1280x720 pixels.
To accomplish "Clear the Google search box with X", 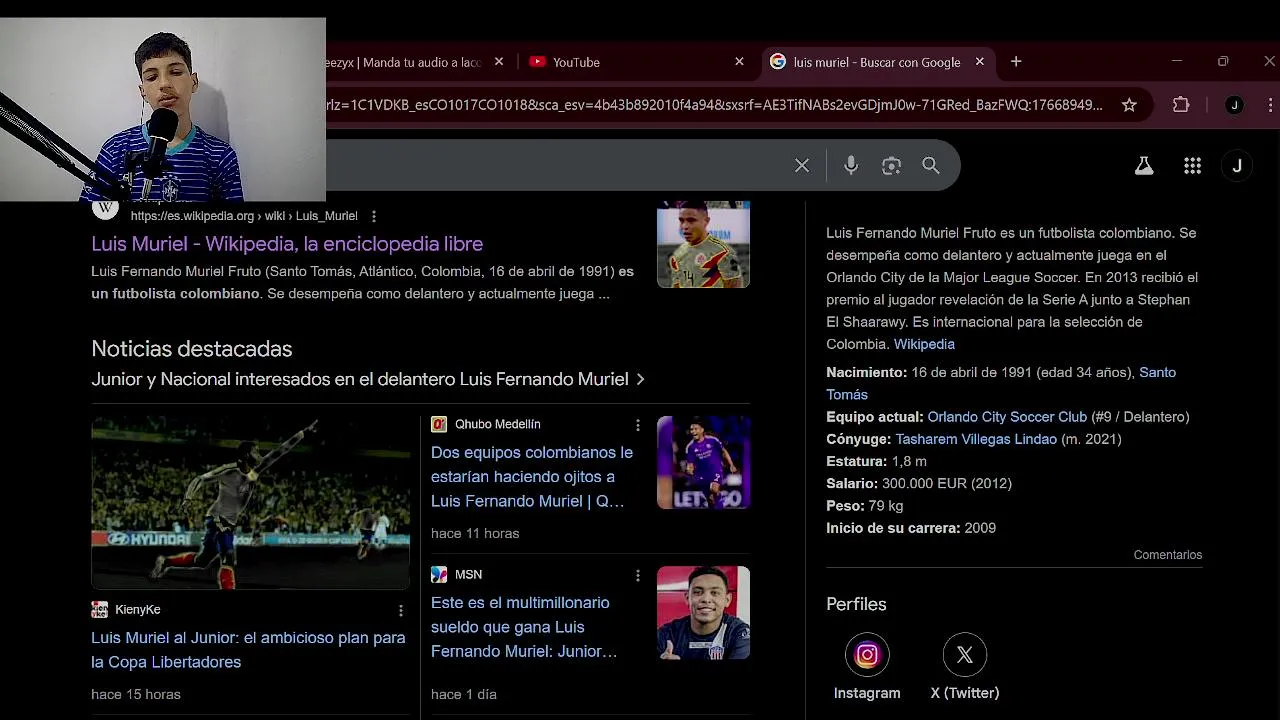I will tap(802, 166).
